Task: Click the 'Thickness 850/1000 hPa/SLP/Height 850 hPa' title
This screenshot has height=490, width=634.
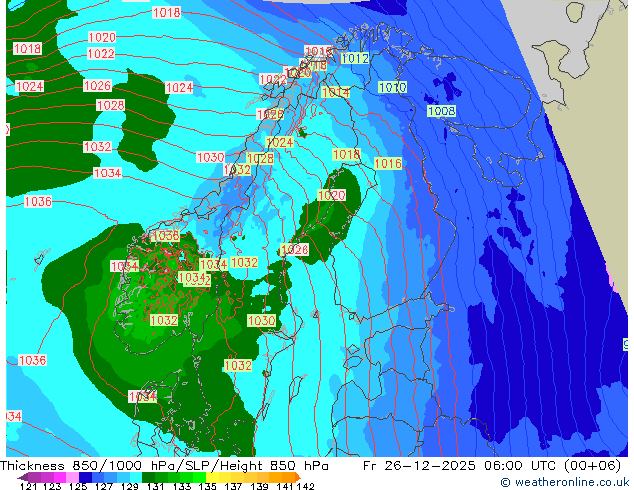Action: 164,466
